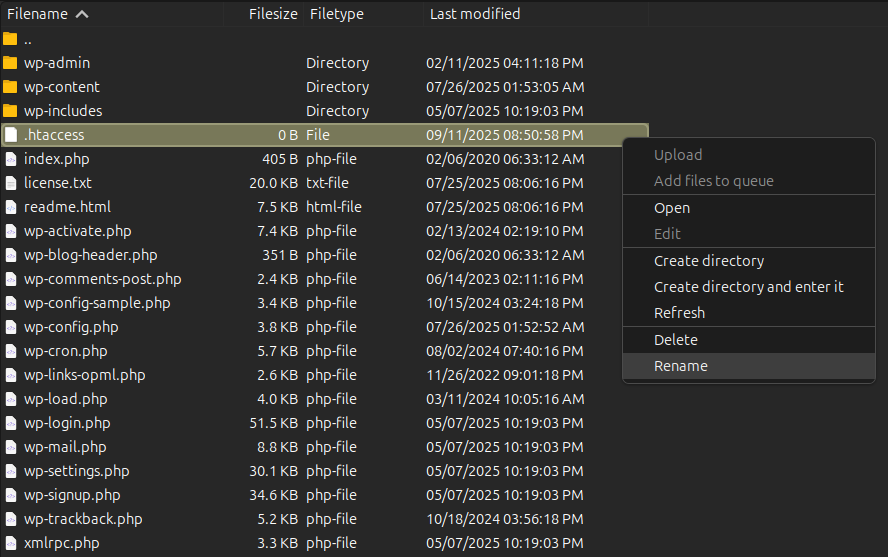
Task: Select the 'license.txt' file name
Action: point(58,183)
